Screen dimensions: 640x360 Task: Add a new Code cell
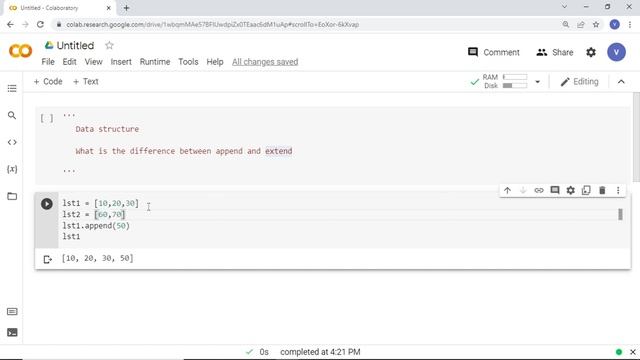point(48,82)
